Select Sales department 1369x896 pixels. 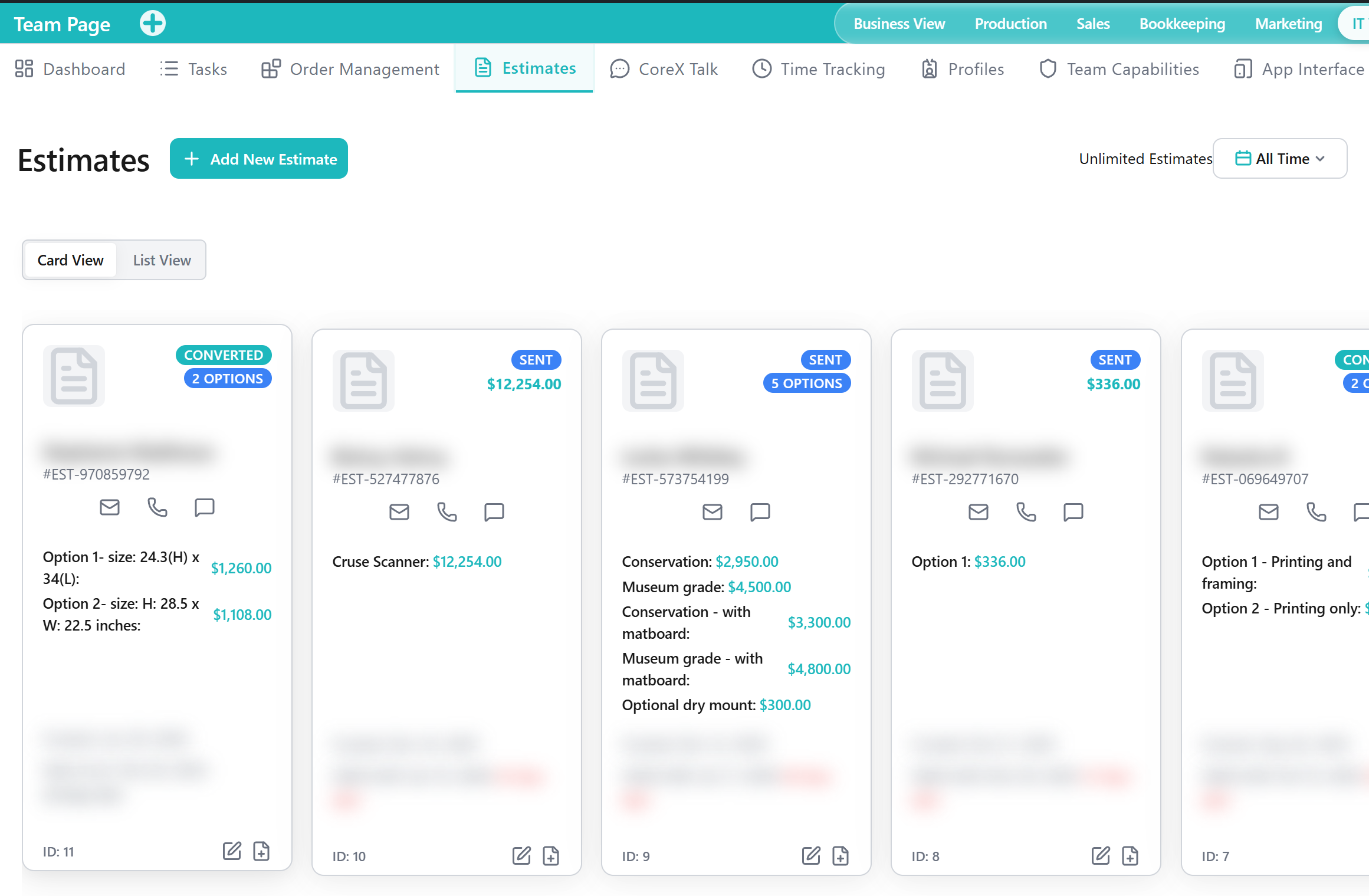[x=1093, y=24]
